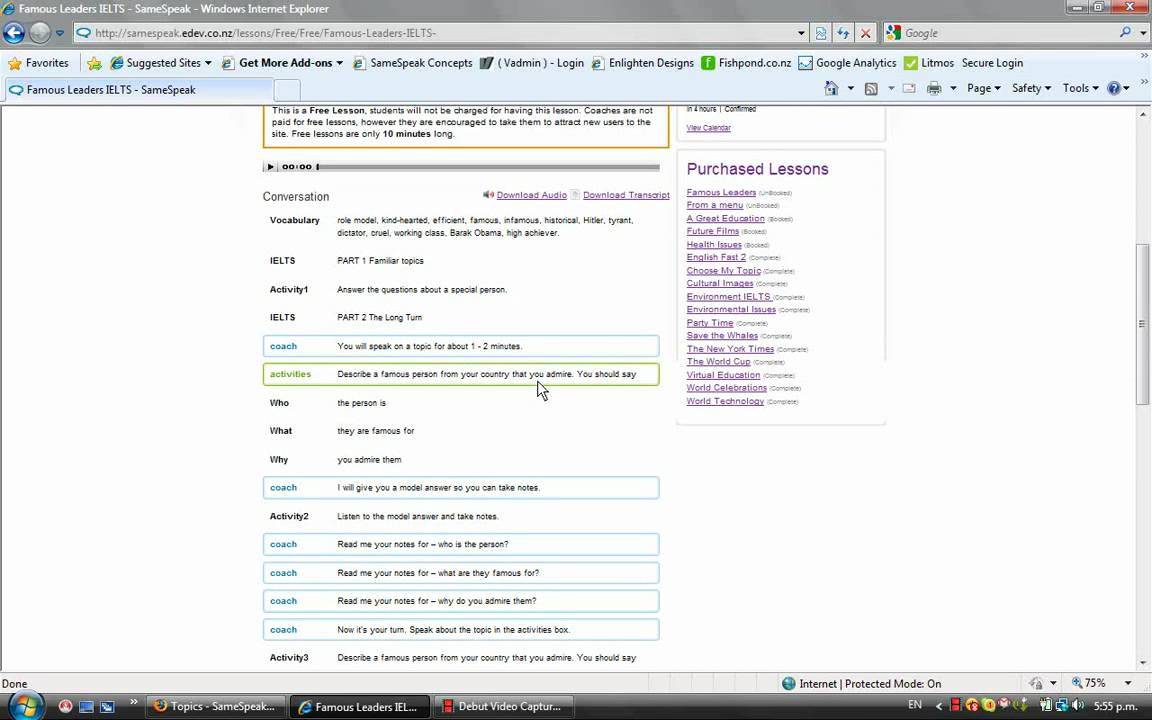Click the search magnifier icon
The height and width of the screenshot is (720, 1152).
point(1125,32)
